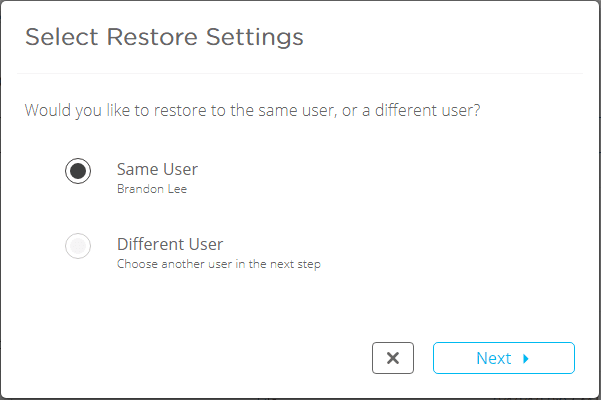This screenshot has height=400, width=601.
Task: Click the empty circle beside Different User
Action: pyautogui.click(x=78, y=246)
